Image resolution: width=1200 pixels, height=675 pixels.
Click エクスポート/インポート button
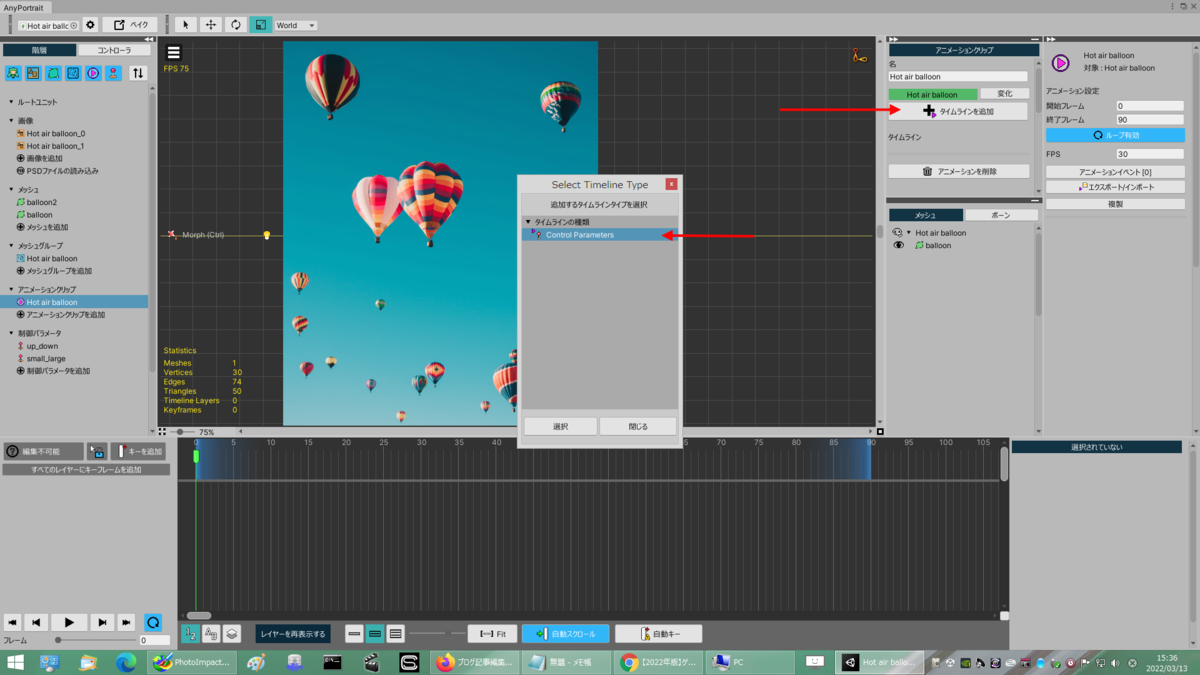coord(1115,187)
